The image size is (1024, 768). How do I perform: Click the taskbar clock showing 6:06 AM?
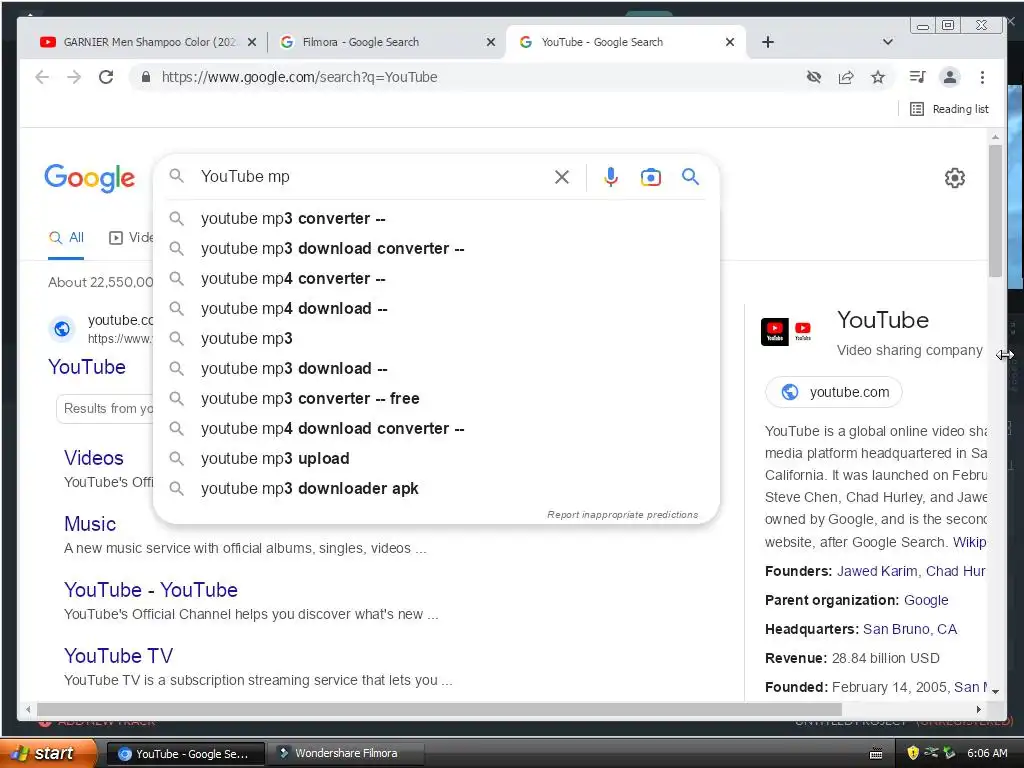point(987,753)
